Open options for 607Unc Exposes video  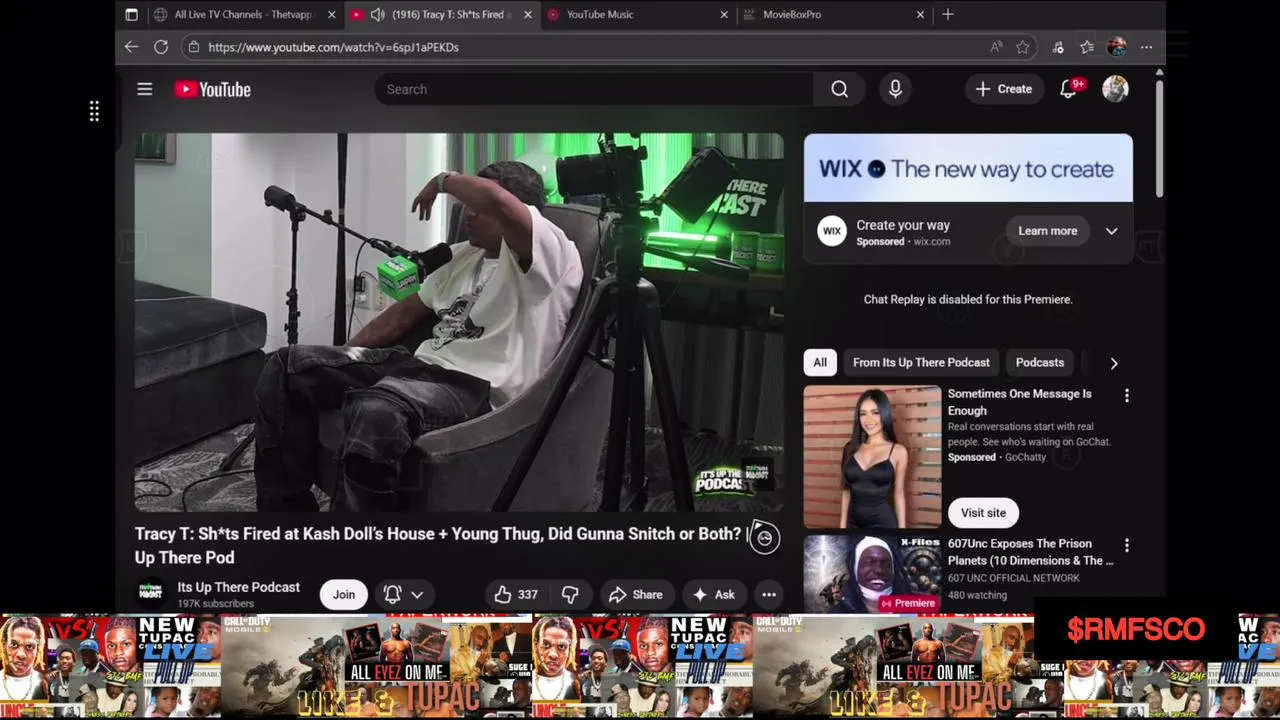(1127, 546)
